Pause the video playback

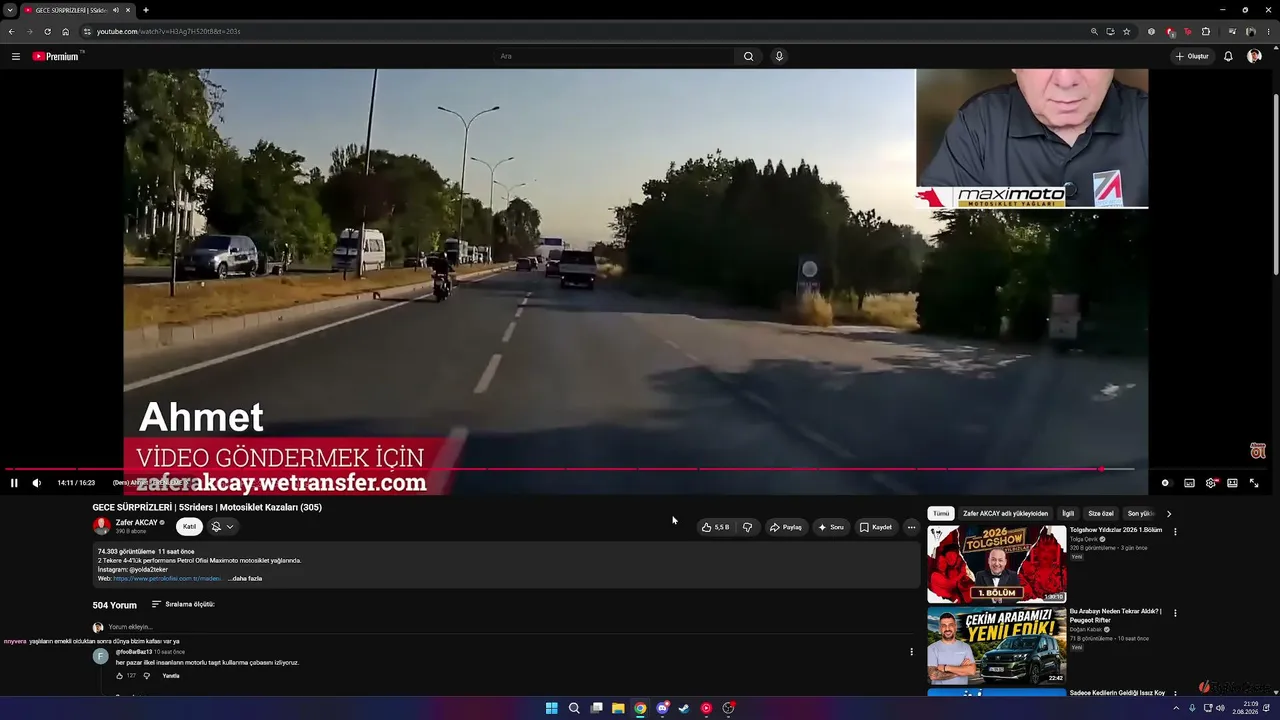tap(14, 483)
